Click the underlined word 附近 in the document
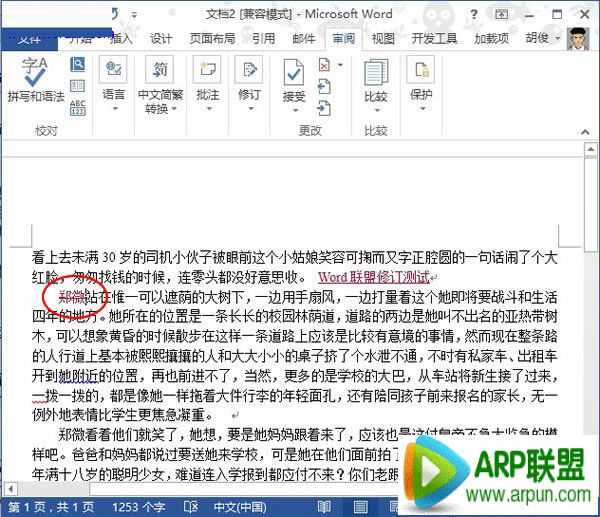Viewport: 600px width, 517px height. click(85, 376)
